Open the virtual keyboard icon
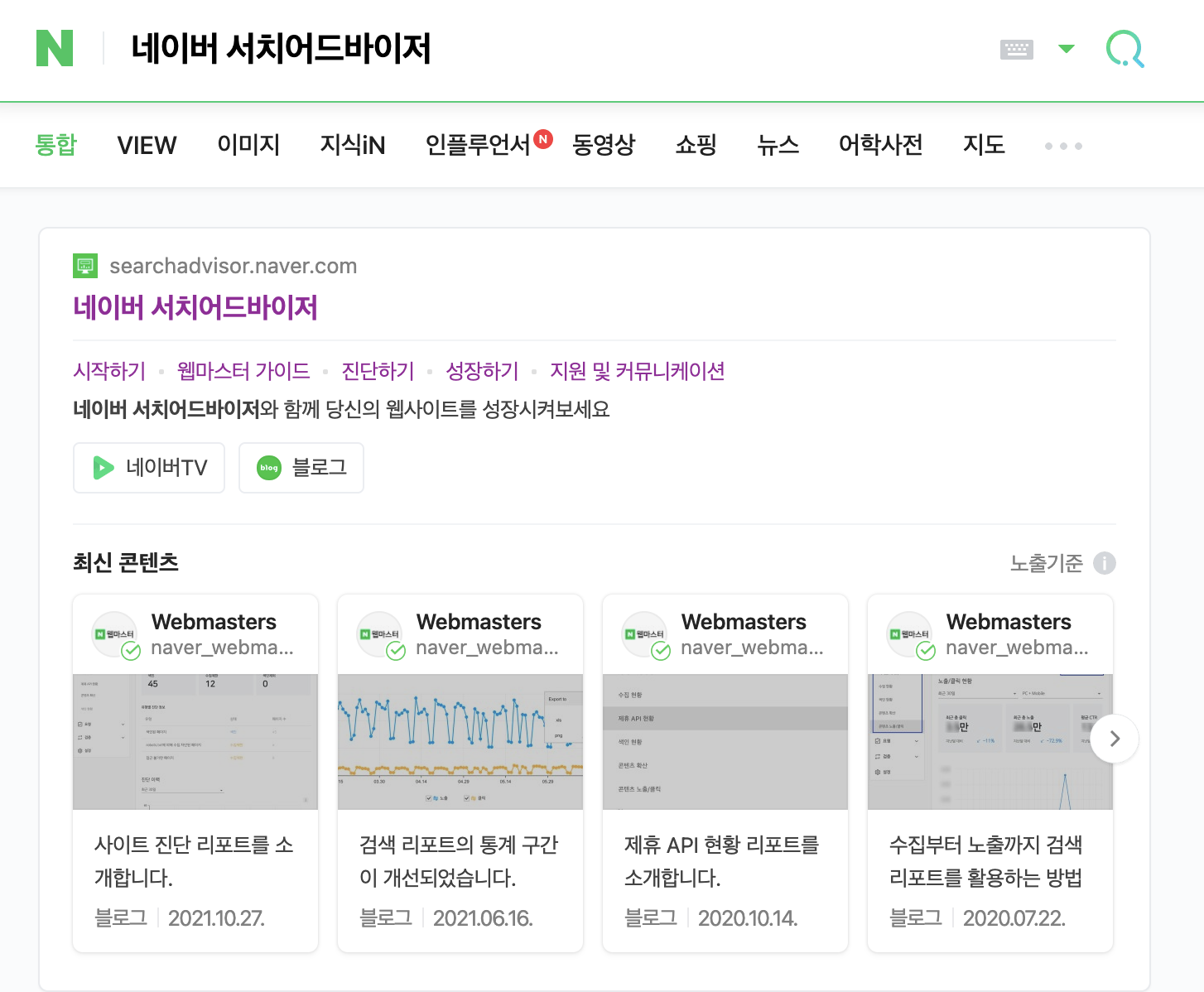Image resolution: width=1204 pixels, height=992 pixels. [1016, 50]
